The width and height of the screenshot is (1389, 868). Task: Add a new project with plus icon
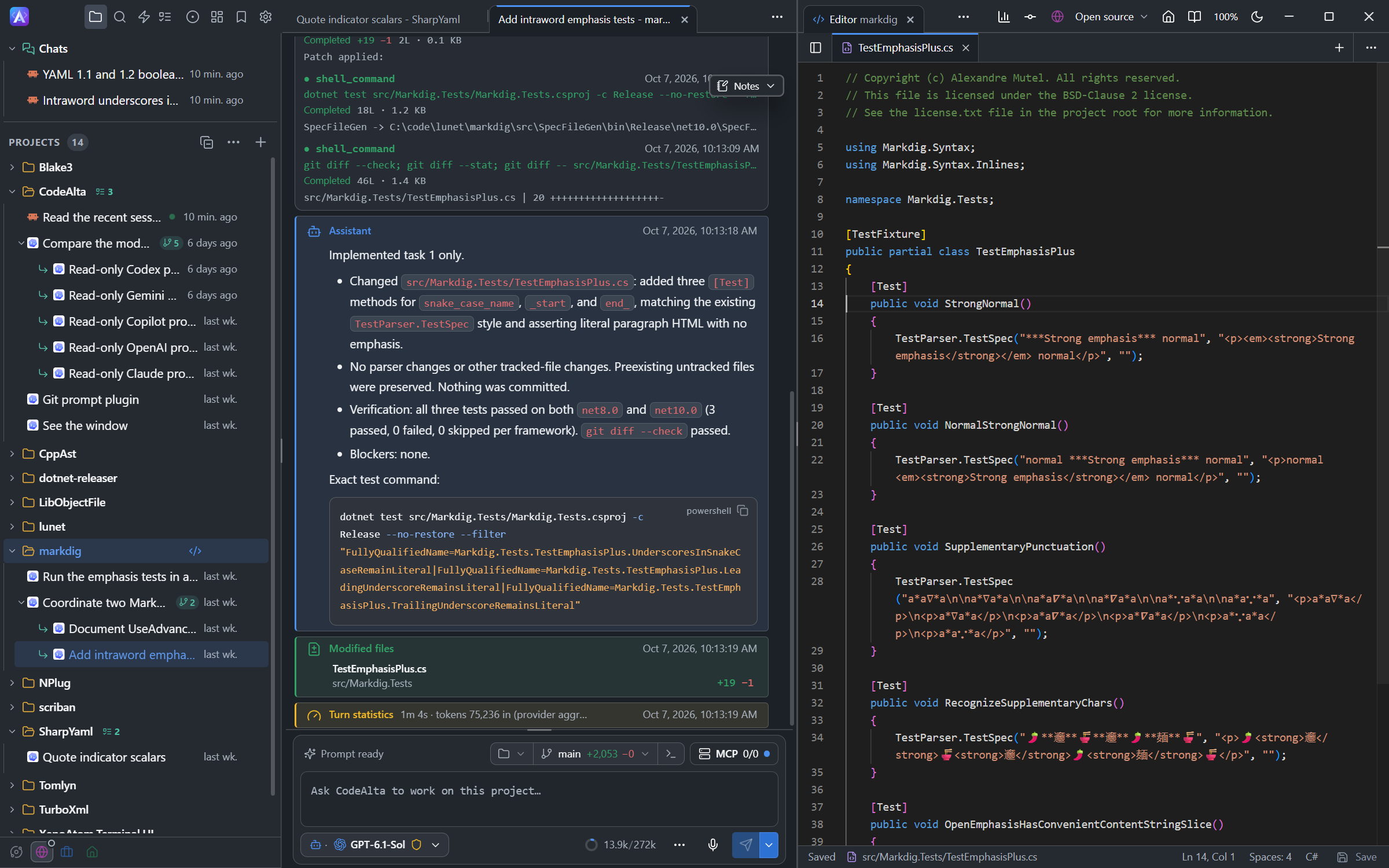[261, 142]
